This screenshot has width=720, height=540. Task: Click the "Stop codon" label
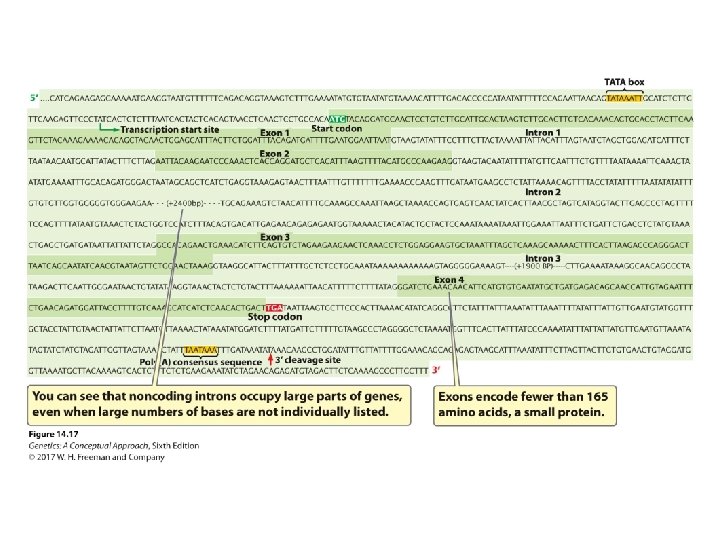pyautogui.click(x=275, y=317)
